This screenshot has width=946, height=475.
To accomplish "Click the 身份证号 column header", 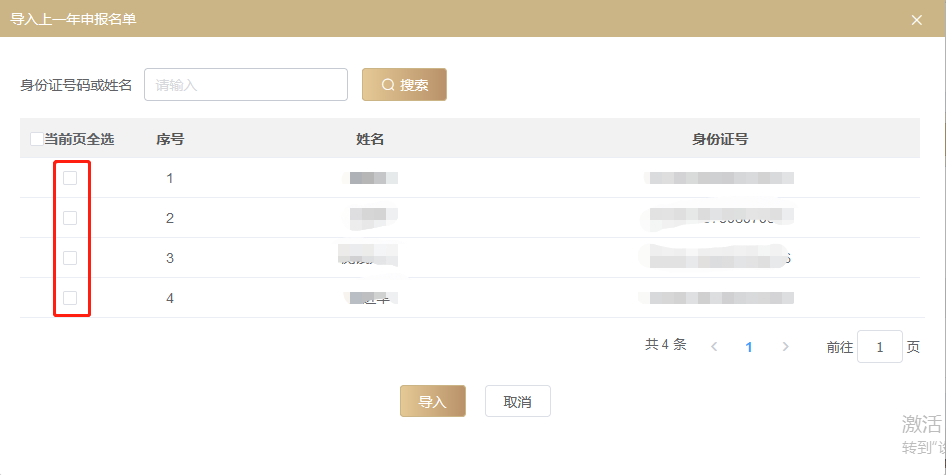I will click(x=720, y=139).
